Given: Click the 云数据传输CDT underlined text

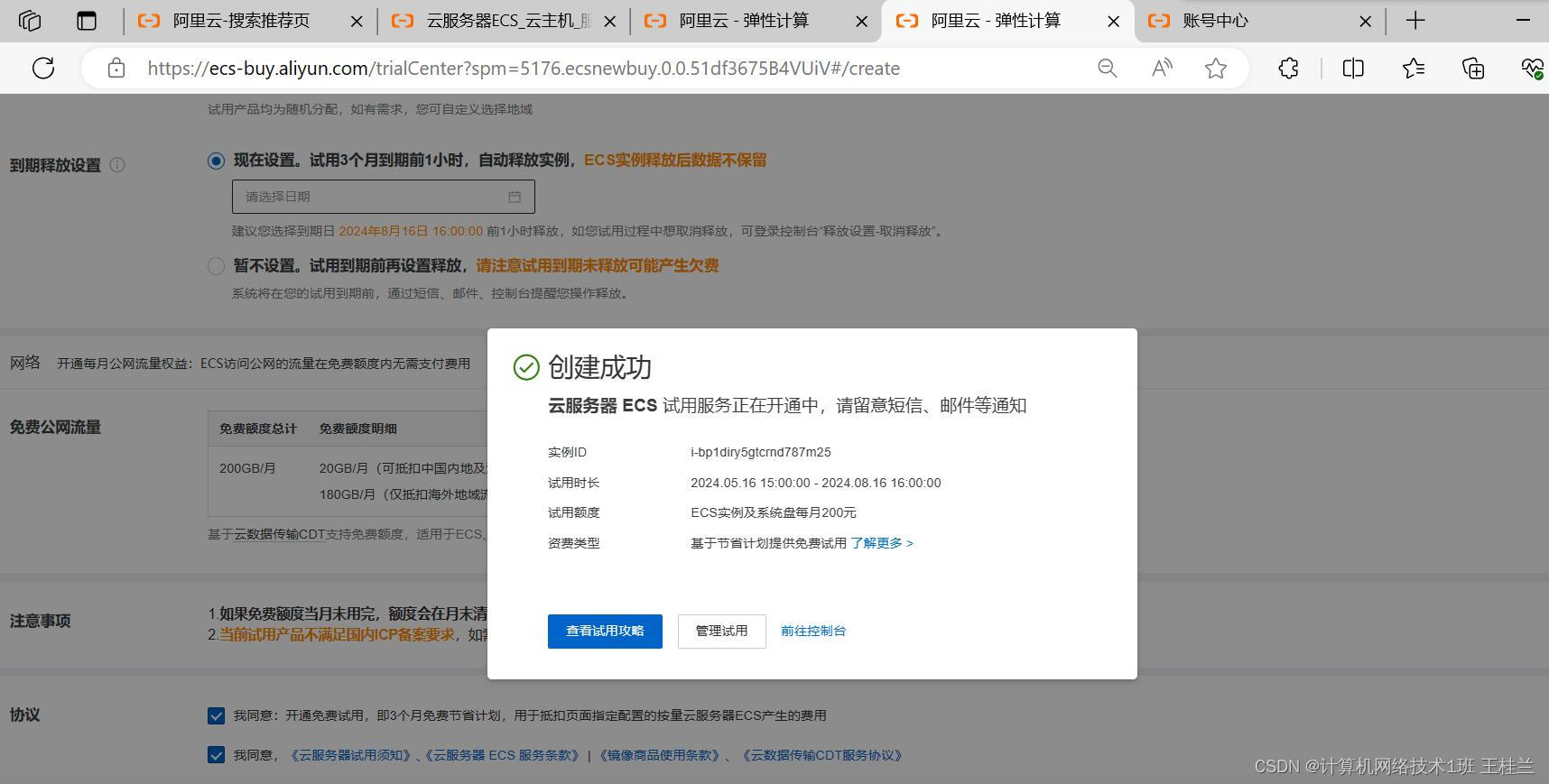Looking at the screenshot, I should 279,534.
